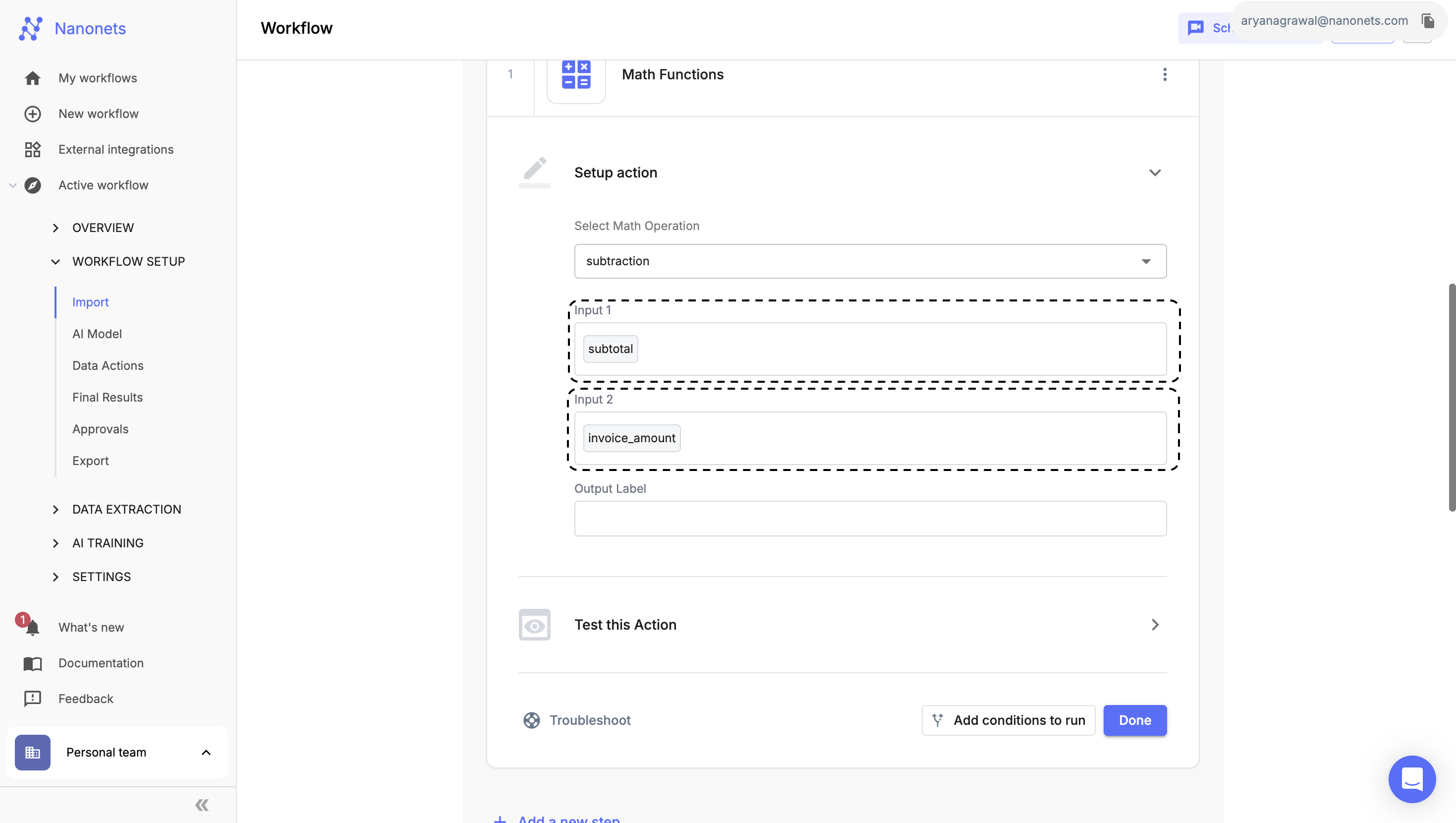Screen dimensions: 1456x823
Task: Click the Math Functions calculator icon
Action: [x=576, y=75]
